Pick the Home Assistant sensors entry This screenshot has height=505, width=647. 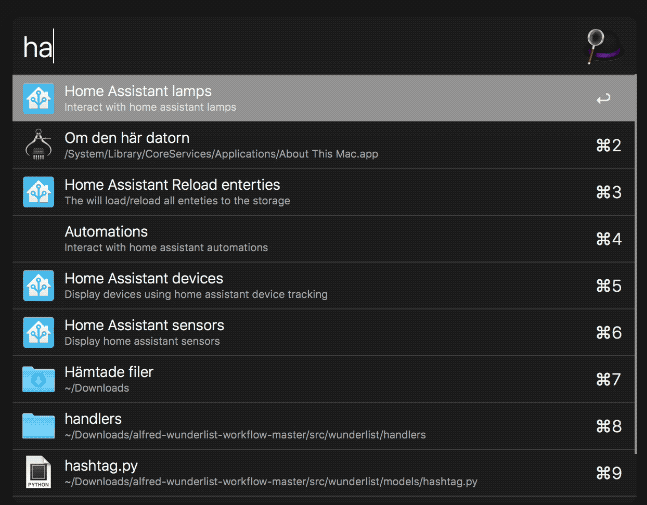pos(300,332)
